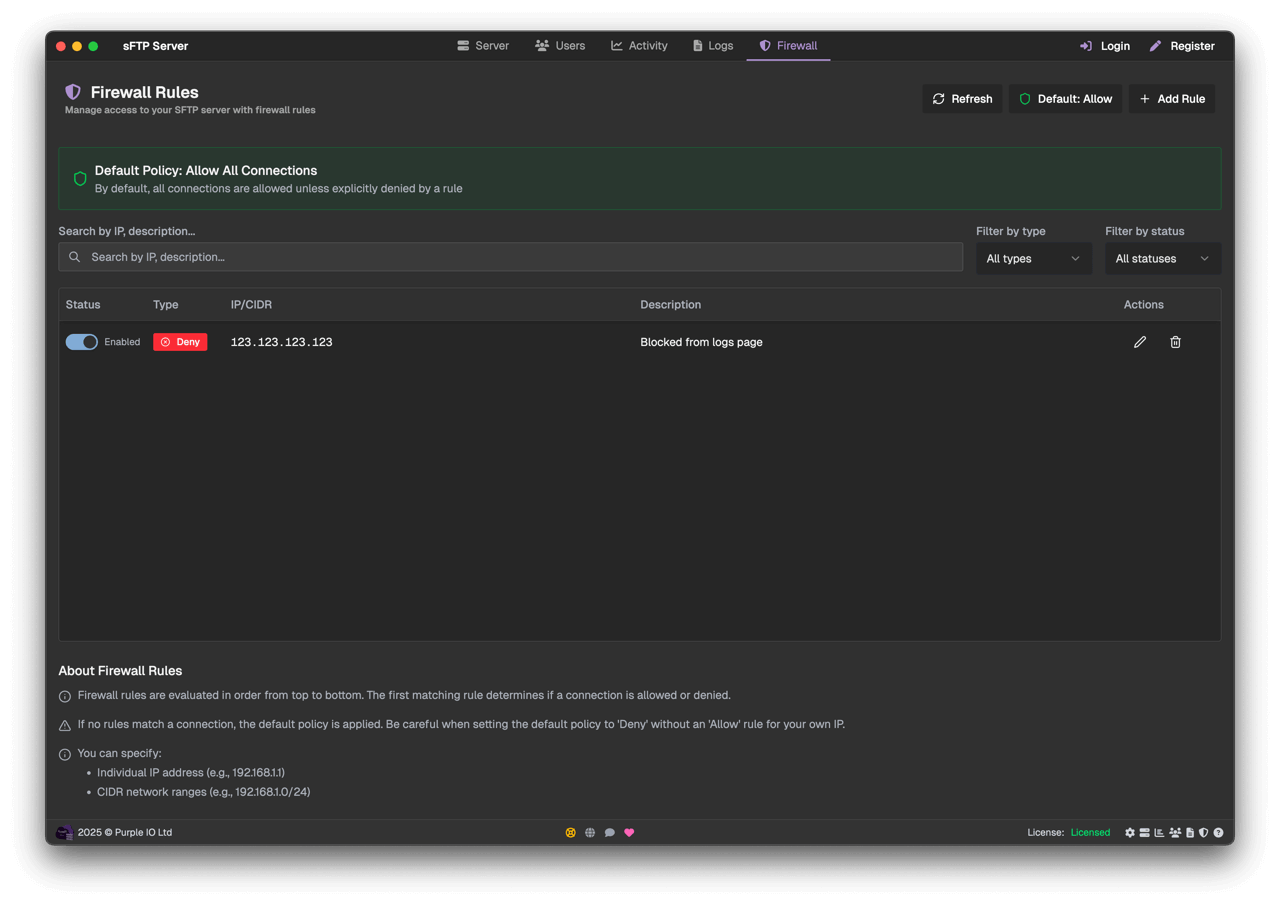Toggle the Default: Allow policy button
The width and height of the screenshot is (1280, 905).
tap(1065, 99)
